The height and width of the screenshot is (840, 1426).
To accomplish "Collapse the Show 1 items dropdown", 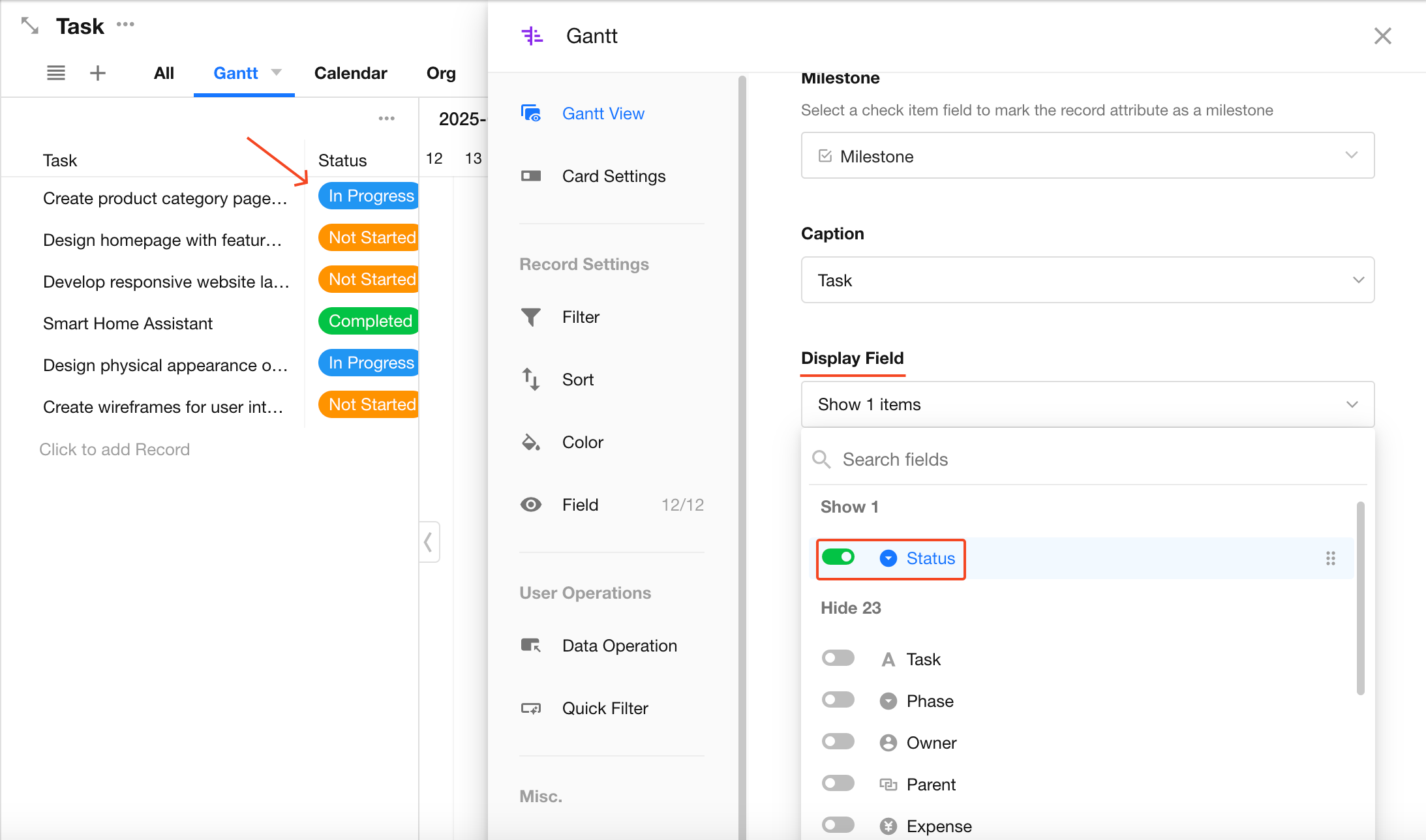I will pyautogui.click(x=1087, y=404).
